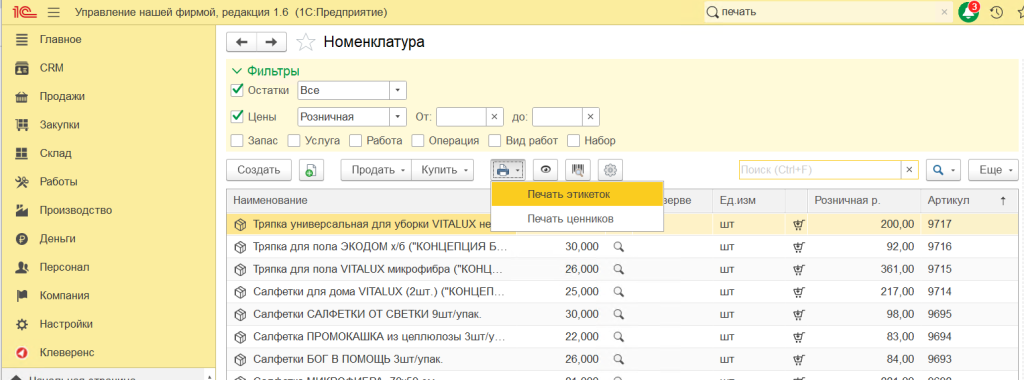Viewport: 1024px width, 380px height.
Task: Go forward with the right arrow button
Action: coord(271,42)
